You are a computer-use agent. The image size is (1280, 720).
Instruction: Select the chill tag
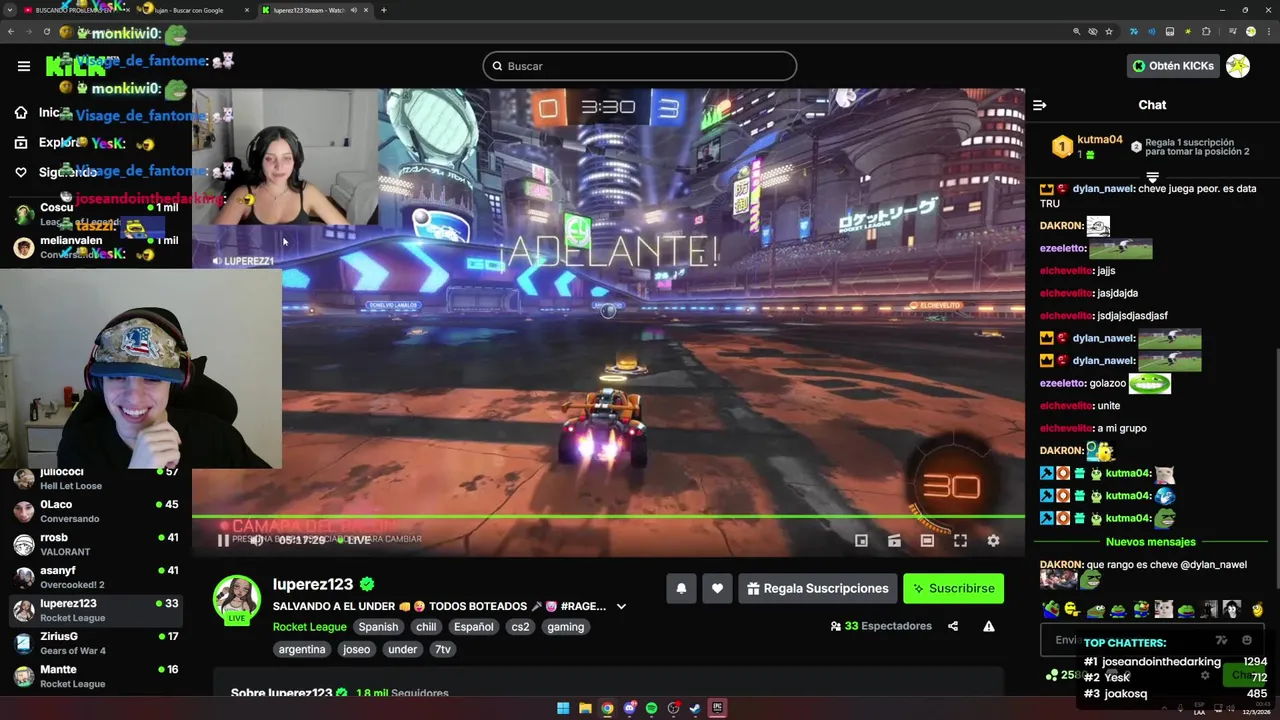pyautogui.click(x=426, y=627)
